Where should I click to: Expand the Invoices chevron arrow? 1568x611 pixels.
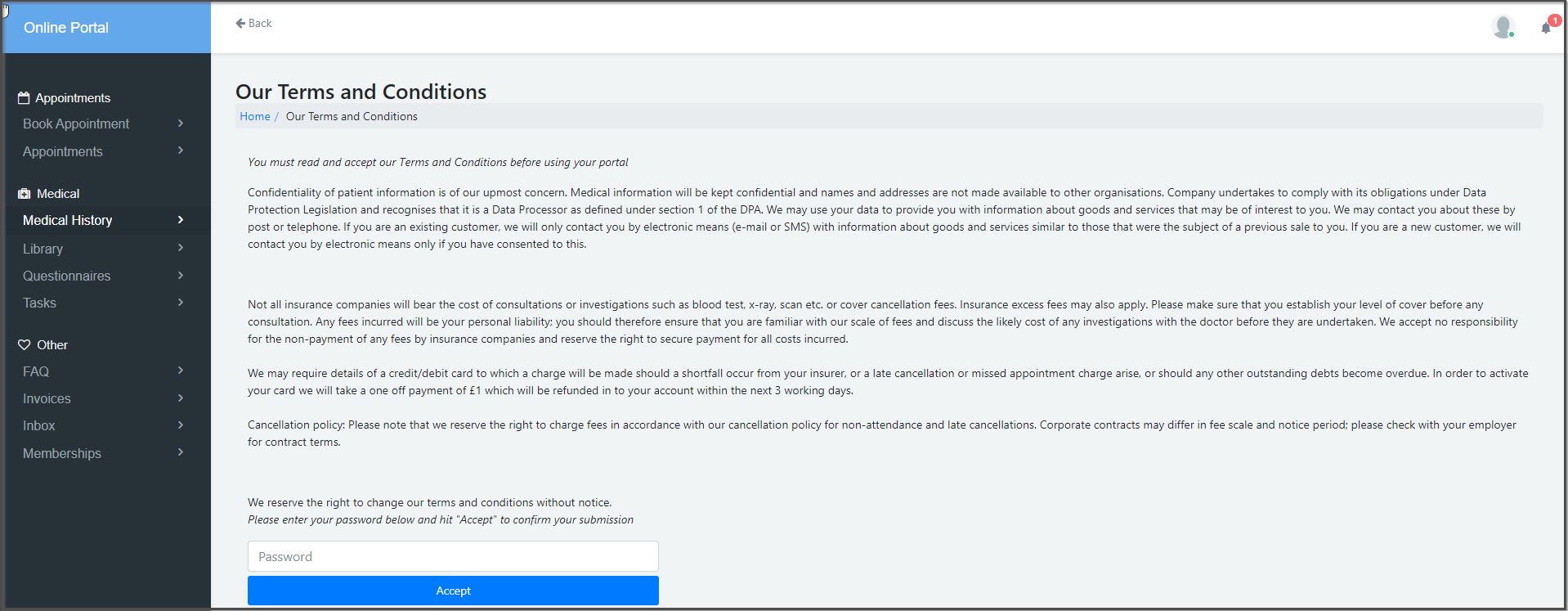pyautogui.click(x=180, y=398)
